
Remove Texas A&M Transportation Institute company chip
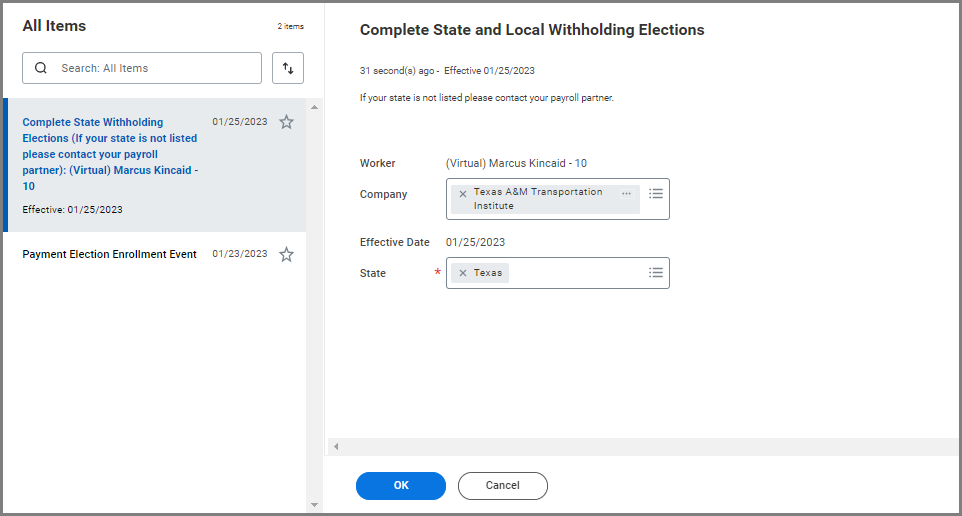(462, 194)
